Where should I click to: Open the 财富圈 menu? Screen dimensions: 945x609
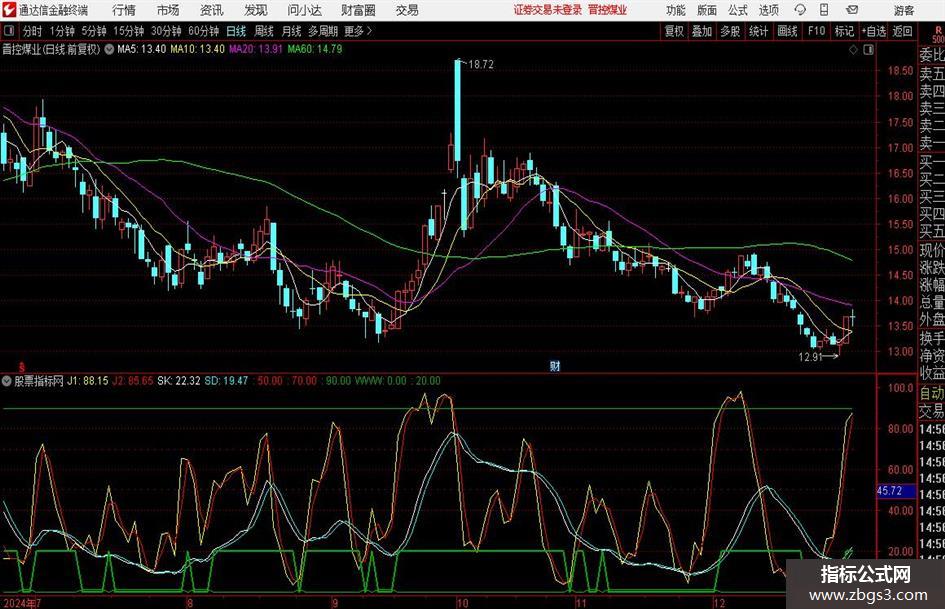pyautogui.click(x=358, y=10)
